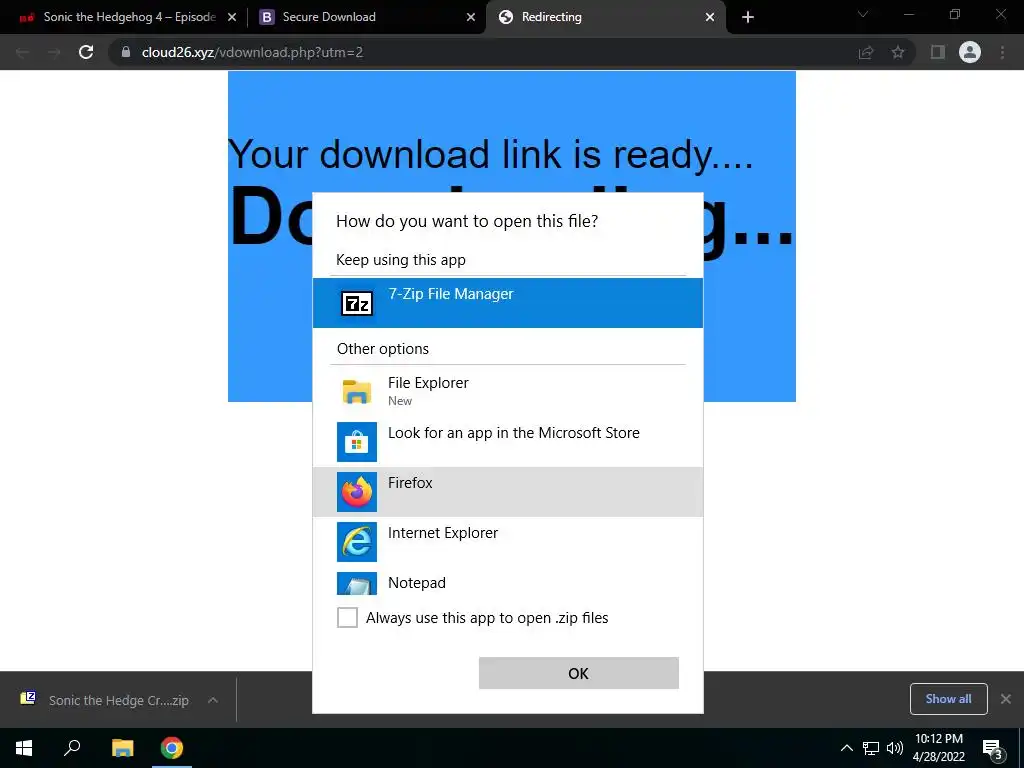Screen dimensions: 1024x768
Task: Open Chrome three-dot menu
Action: (1002, 52)
